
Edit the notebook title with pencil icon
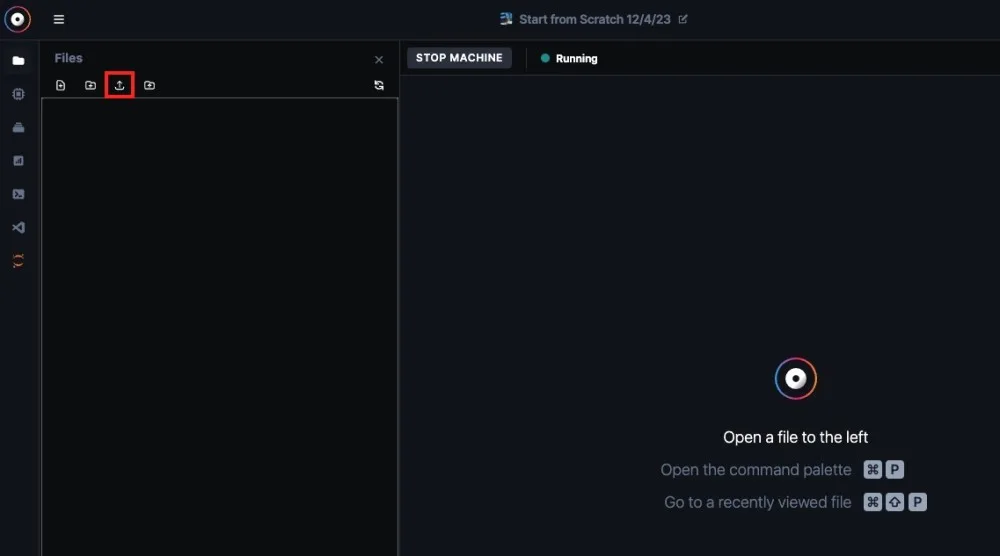coord(683,19)
